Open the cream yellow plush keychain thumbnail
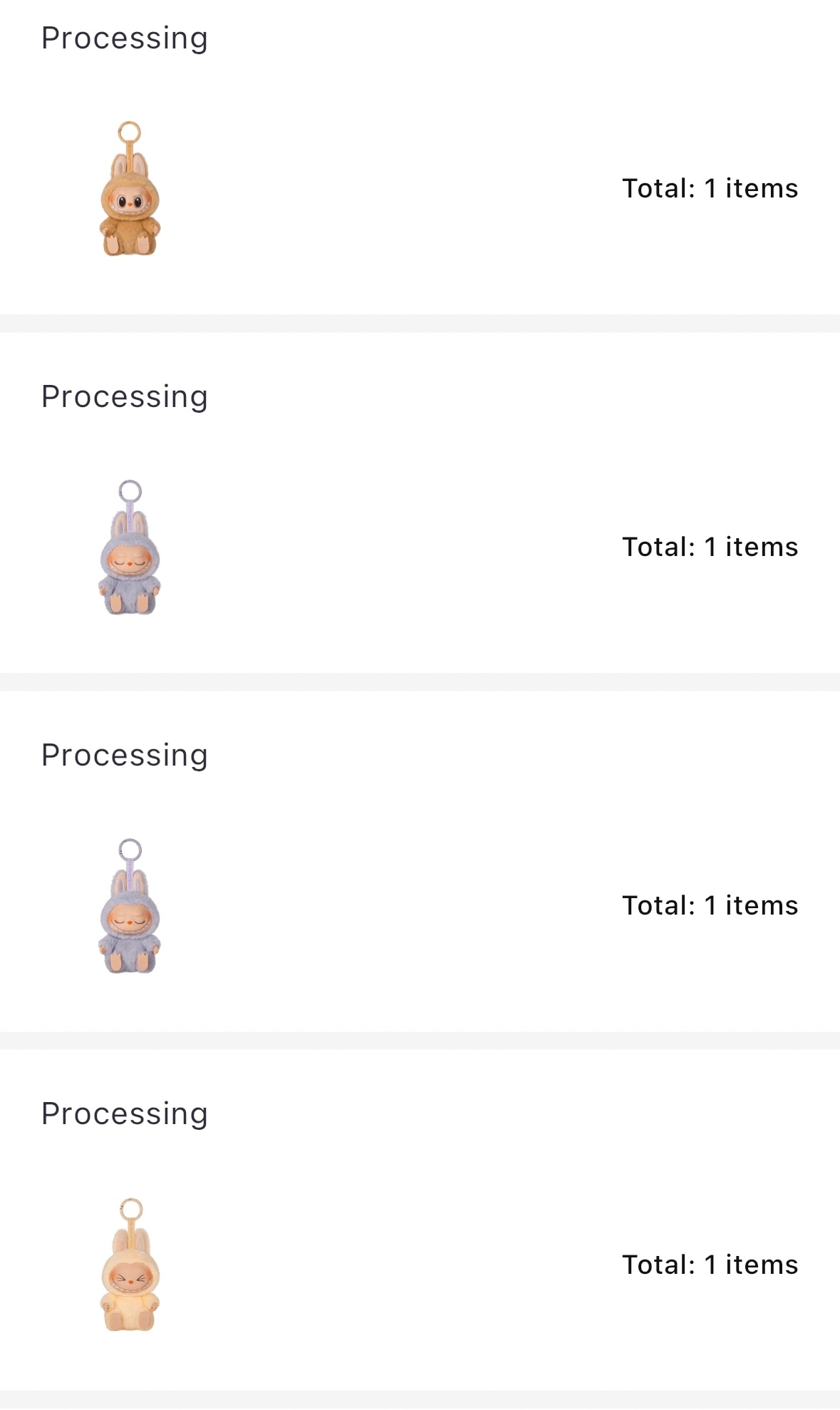The width and height of the screenshot is (840, 1410). point(130,1265)
